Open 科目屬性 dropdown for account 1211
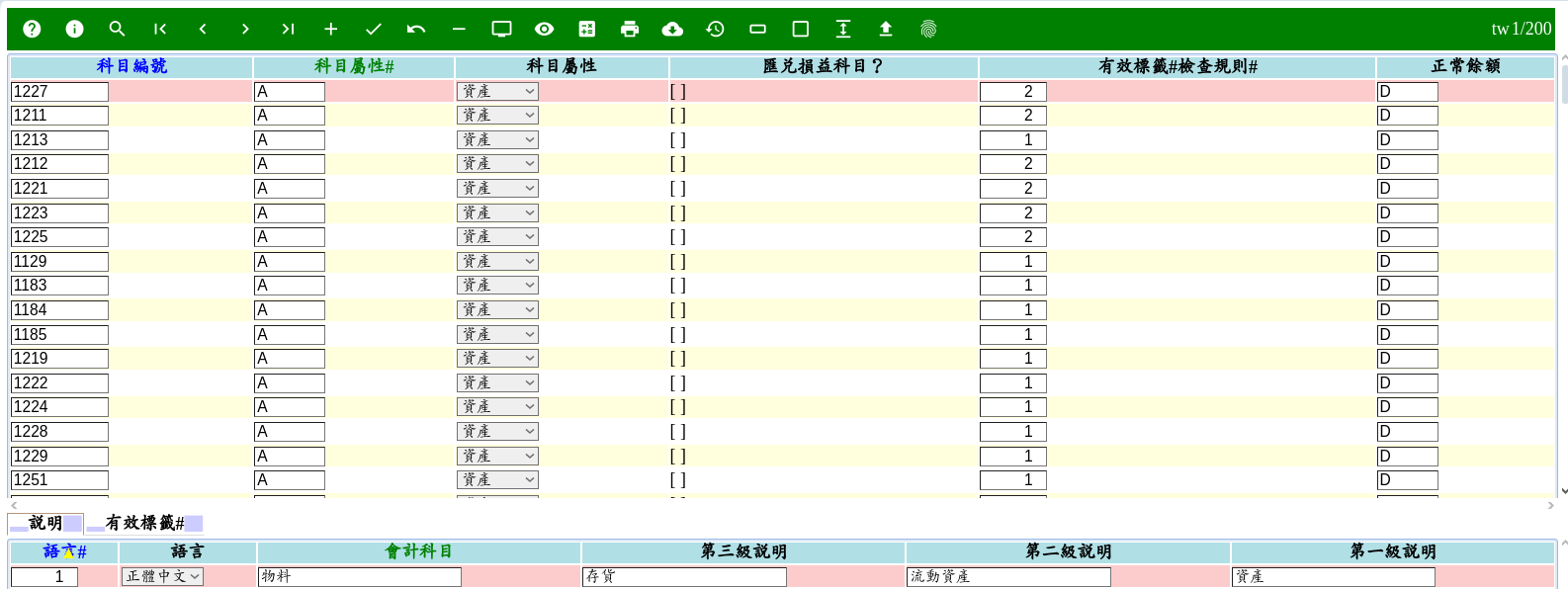The width and height of the screenshot is (1568, 589). (x=497, y=116)
